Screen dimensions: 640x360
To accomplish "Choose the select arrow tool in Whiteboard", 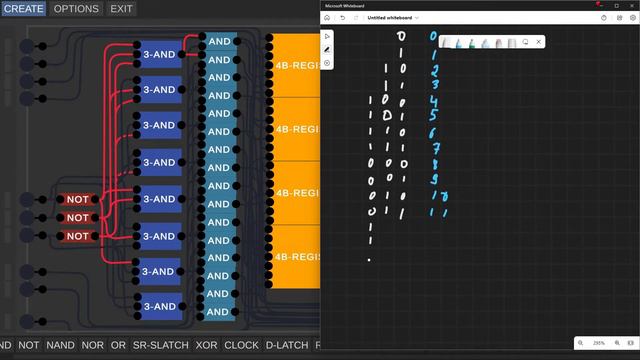I will pos(327,36).
